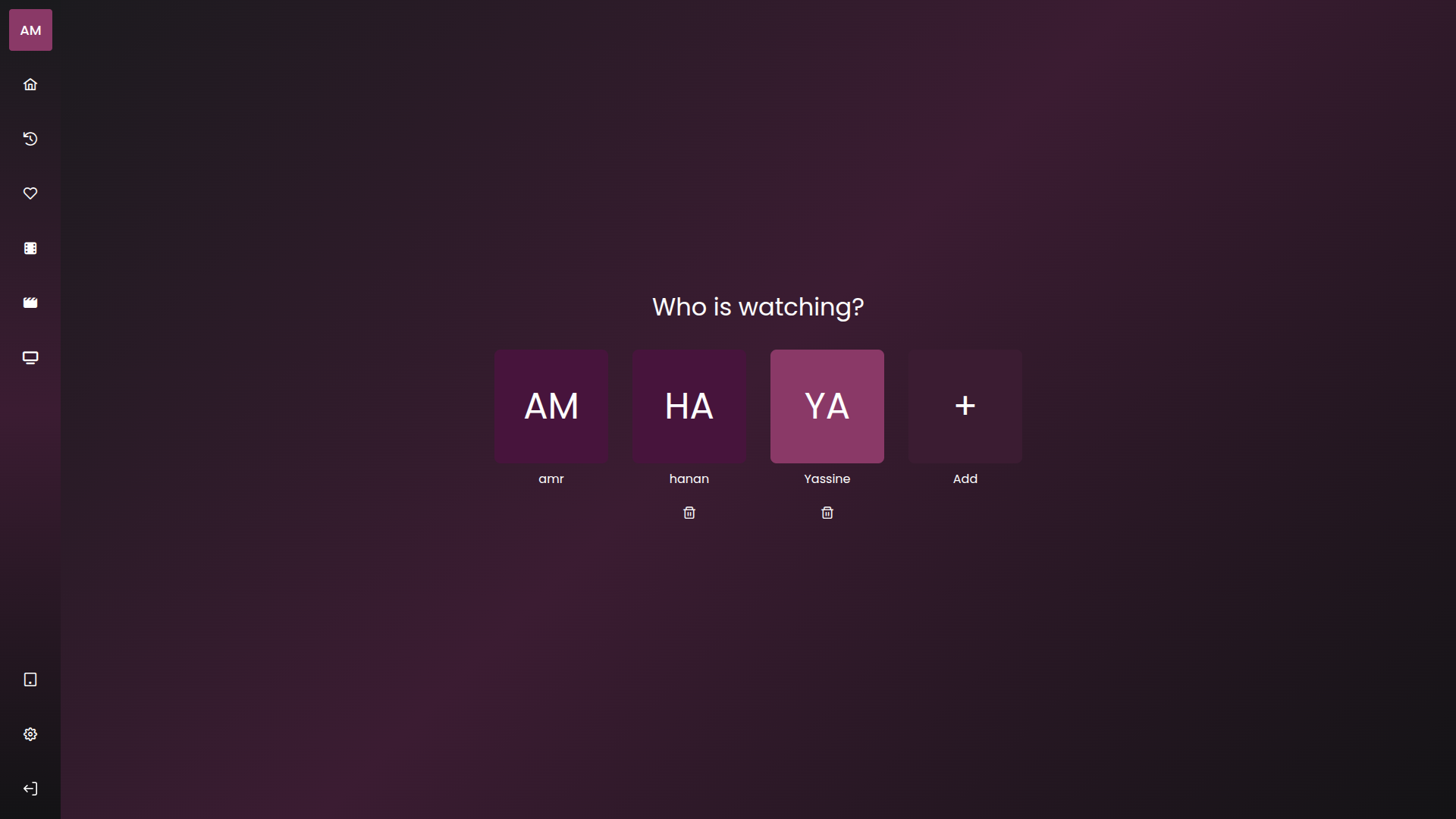Open the tablet device icon
Viewport: 1456px width, 819px height.
pyautogui.click(x=30, y=679)
